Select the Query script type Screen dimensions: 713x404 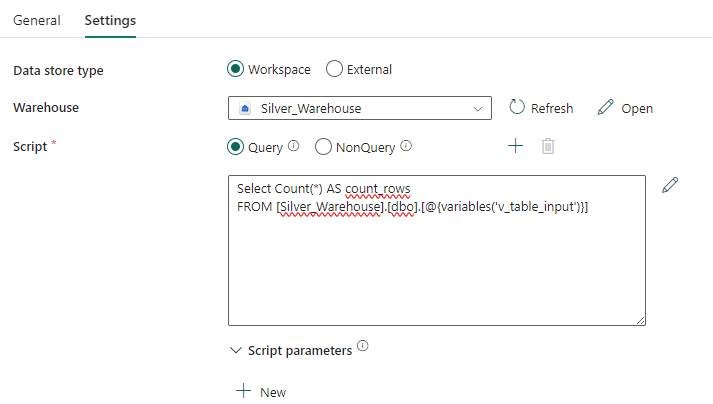coord(236,147)
